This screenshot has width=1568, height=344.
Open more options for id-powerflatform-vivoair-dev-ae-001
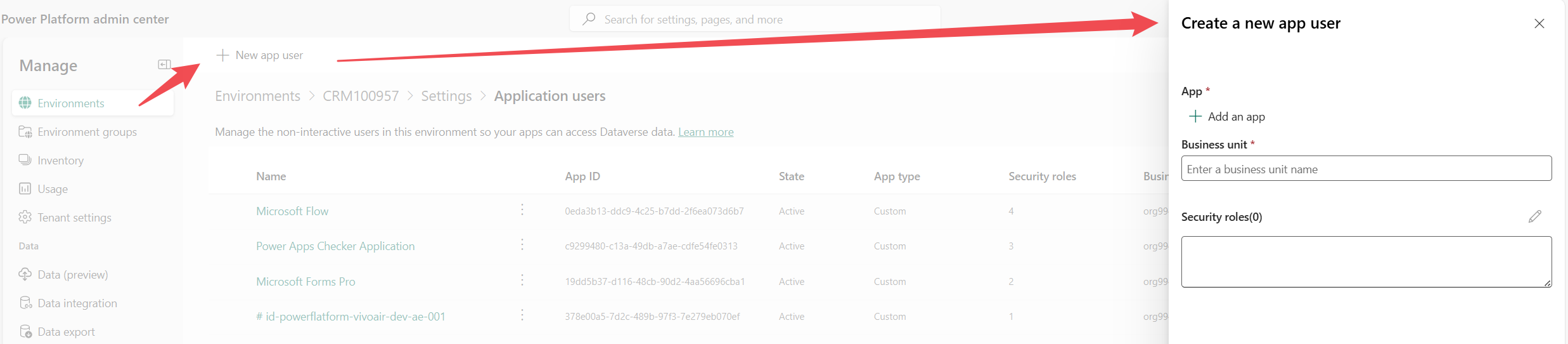(x=522, y=315)
